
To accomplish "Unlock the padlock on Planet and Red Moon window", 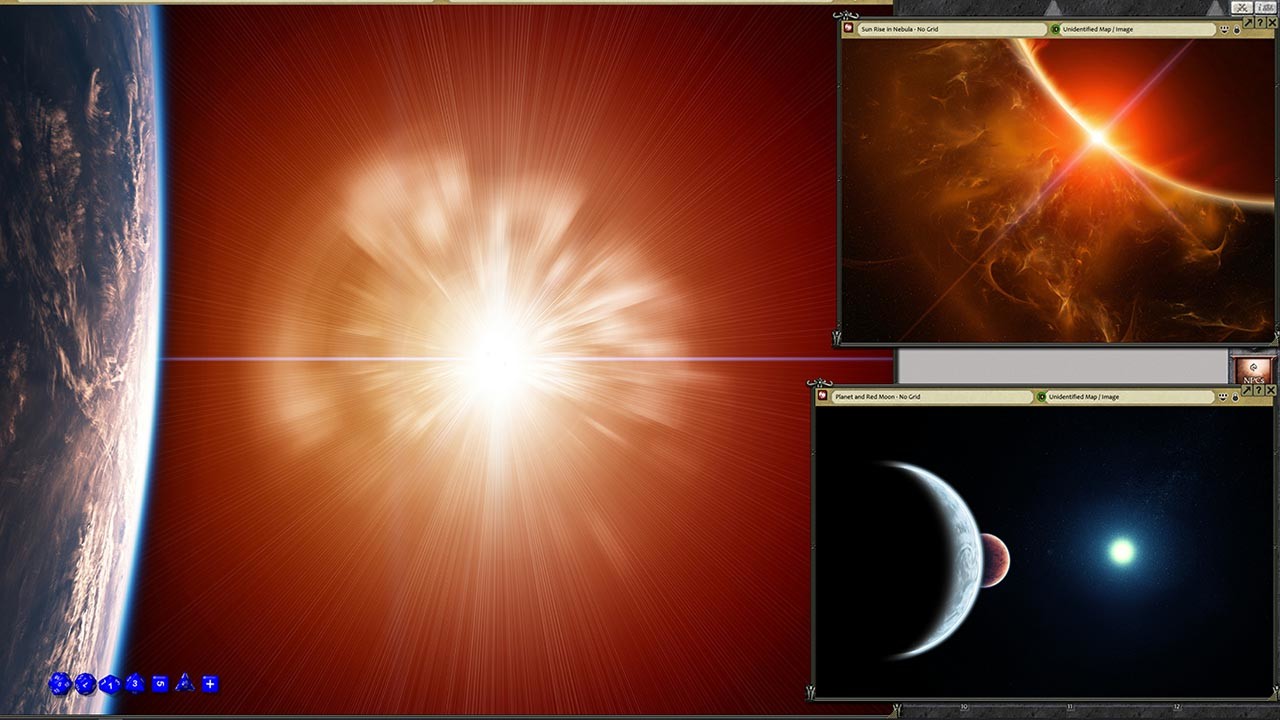I will tap(1235, 397).
